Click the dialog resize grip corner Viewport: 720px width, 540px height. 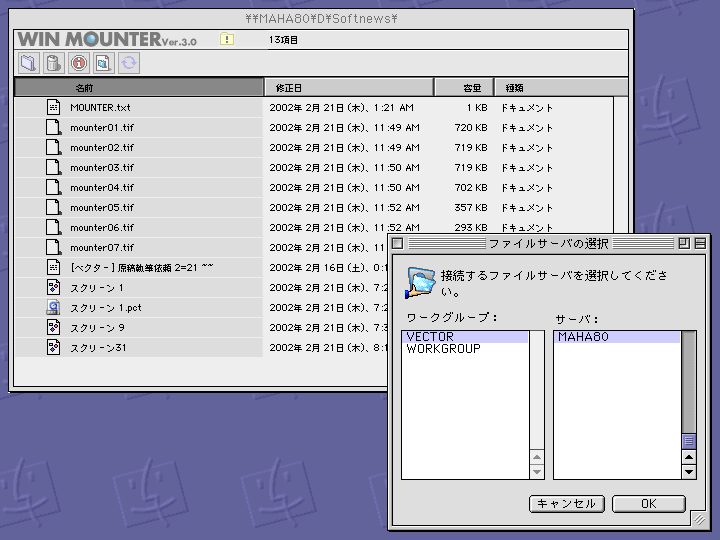[699, 519]
